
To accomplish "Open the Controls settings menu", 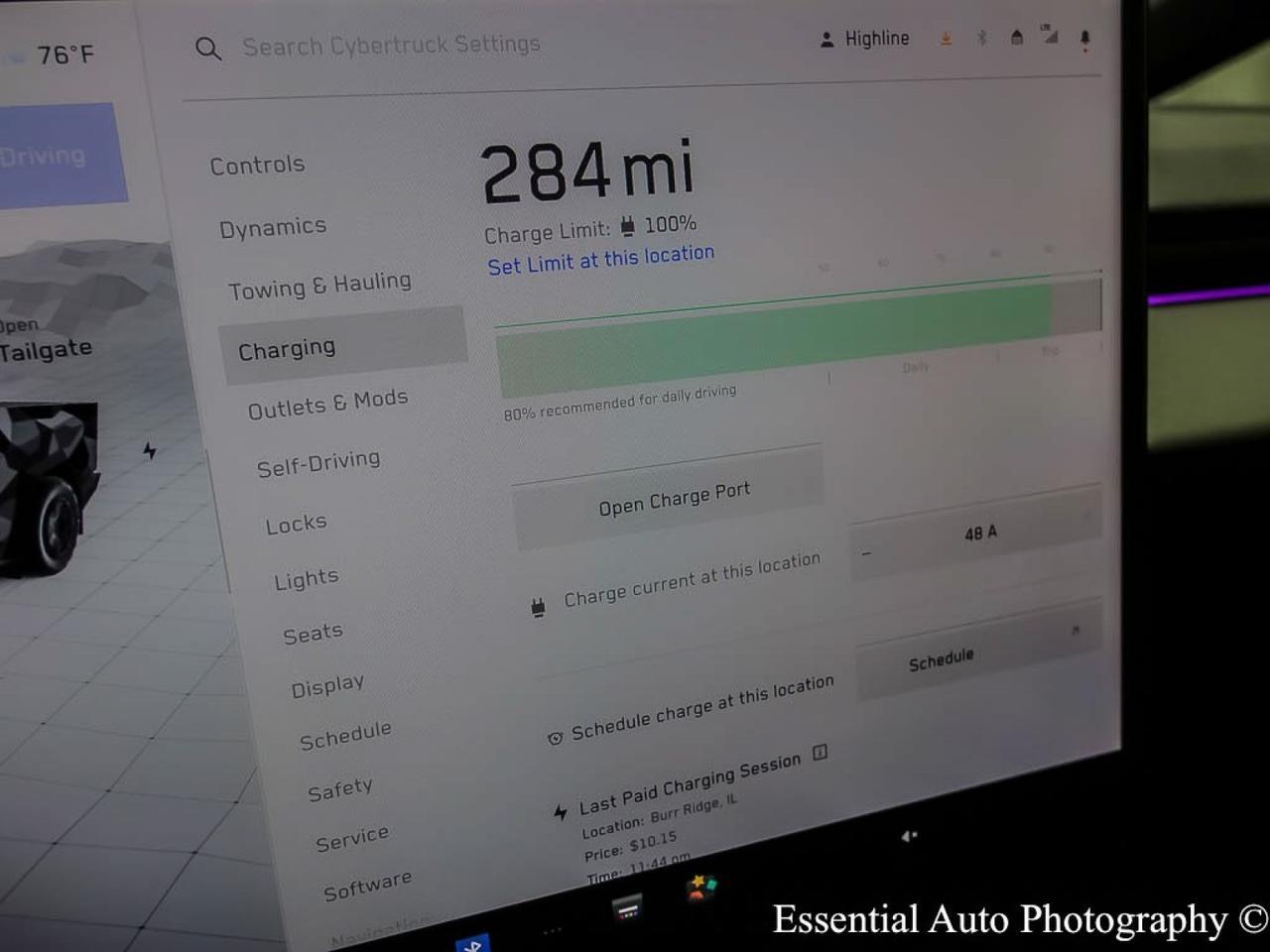I will point(257,165).
